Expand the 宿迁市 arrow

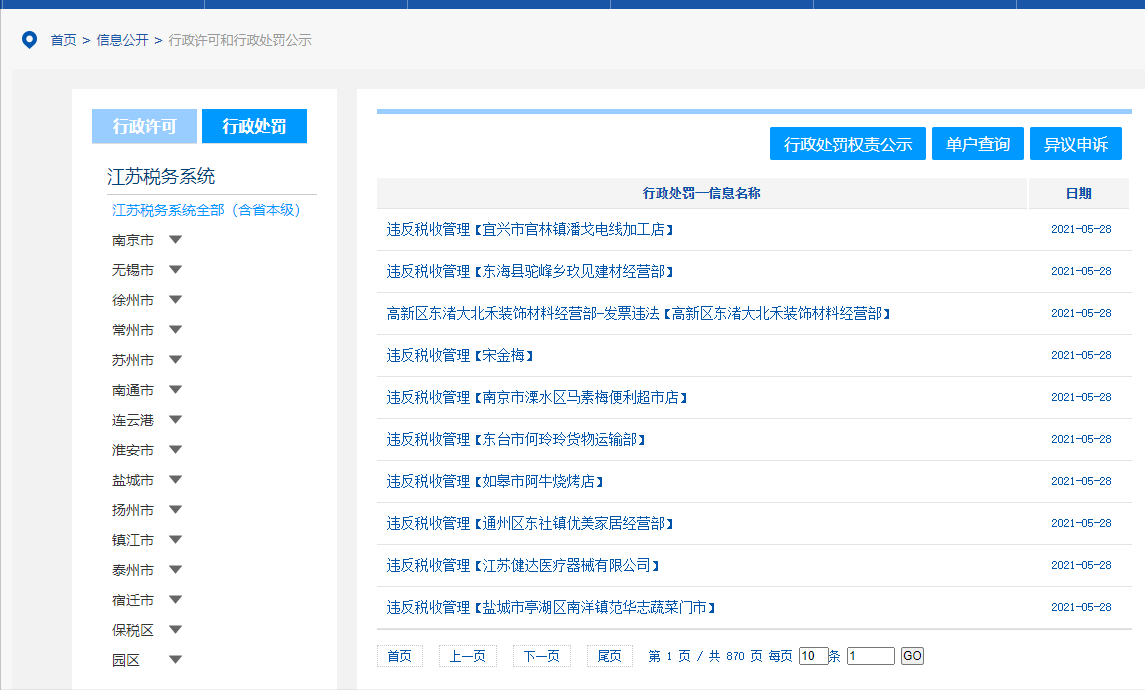point(175,599)
